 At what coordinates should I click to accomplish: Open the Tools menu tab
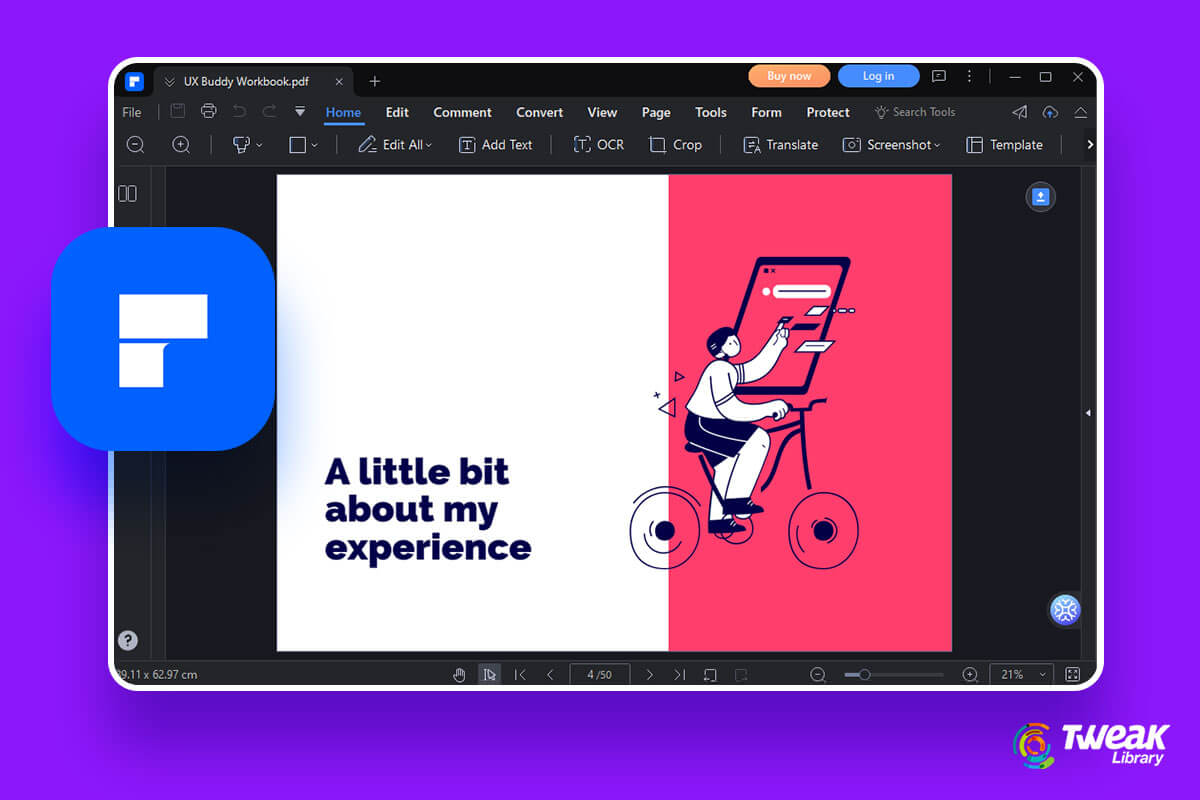click(710, 112)
